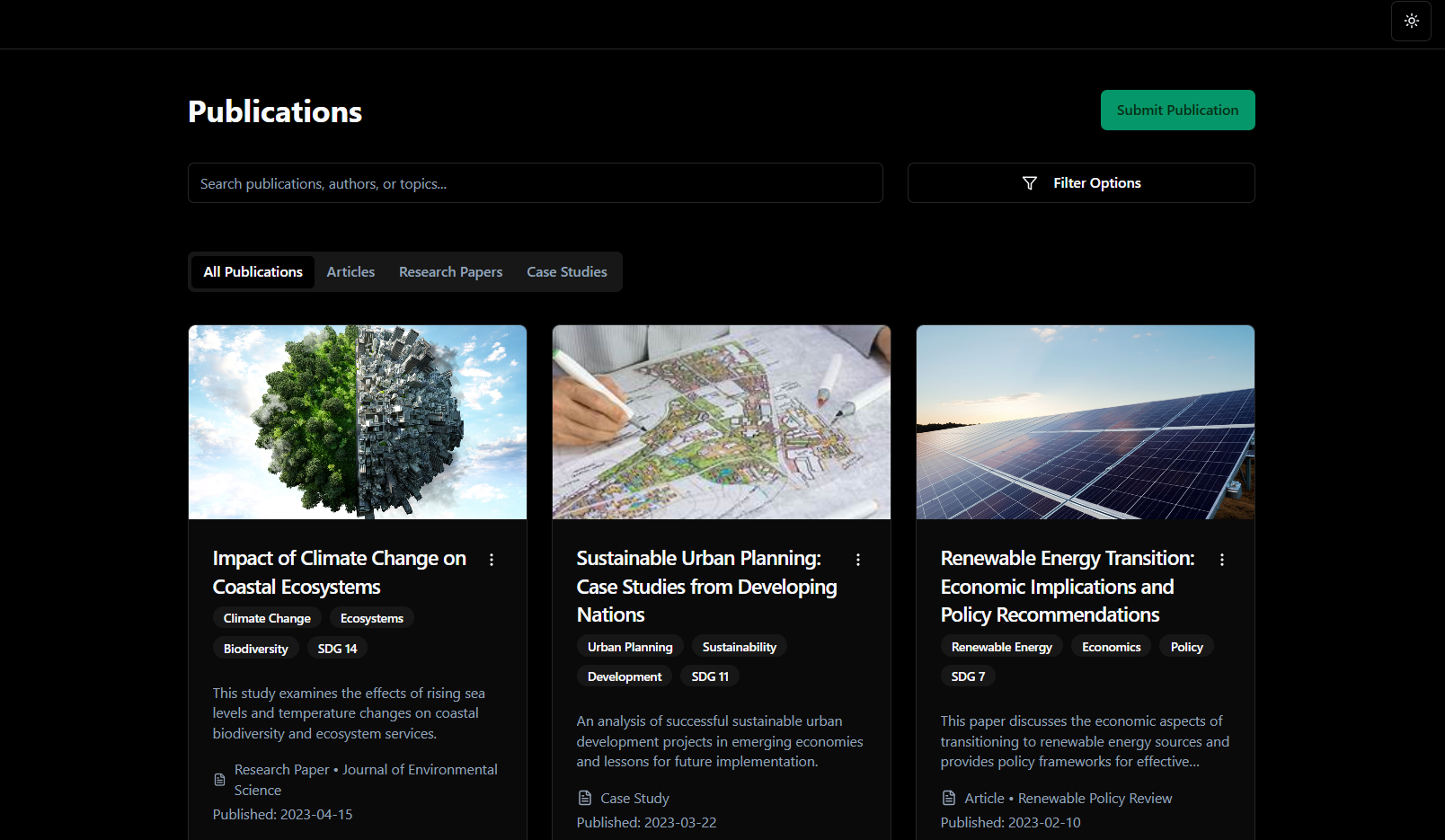Switch to the Research Papers tab
This screenshot has width=1445, height=840.
point(451,271)
